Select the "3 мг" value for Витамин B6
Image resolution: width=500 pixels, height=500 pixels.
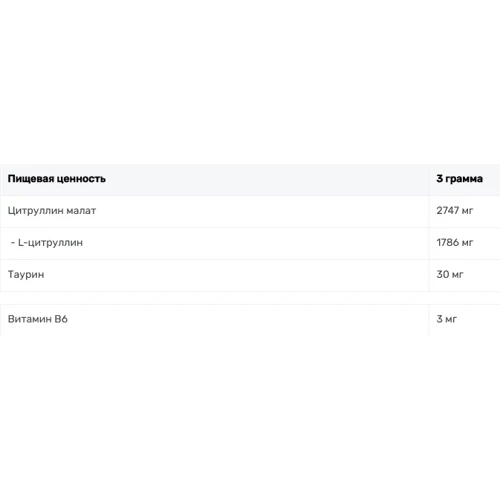tap(464, 320)
